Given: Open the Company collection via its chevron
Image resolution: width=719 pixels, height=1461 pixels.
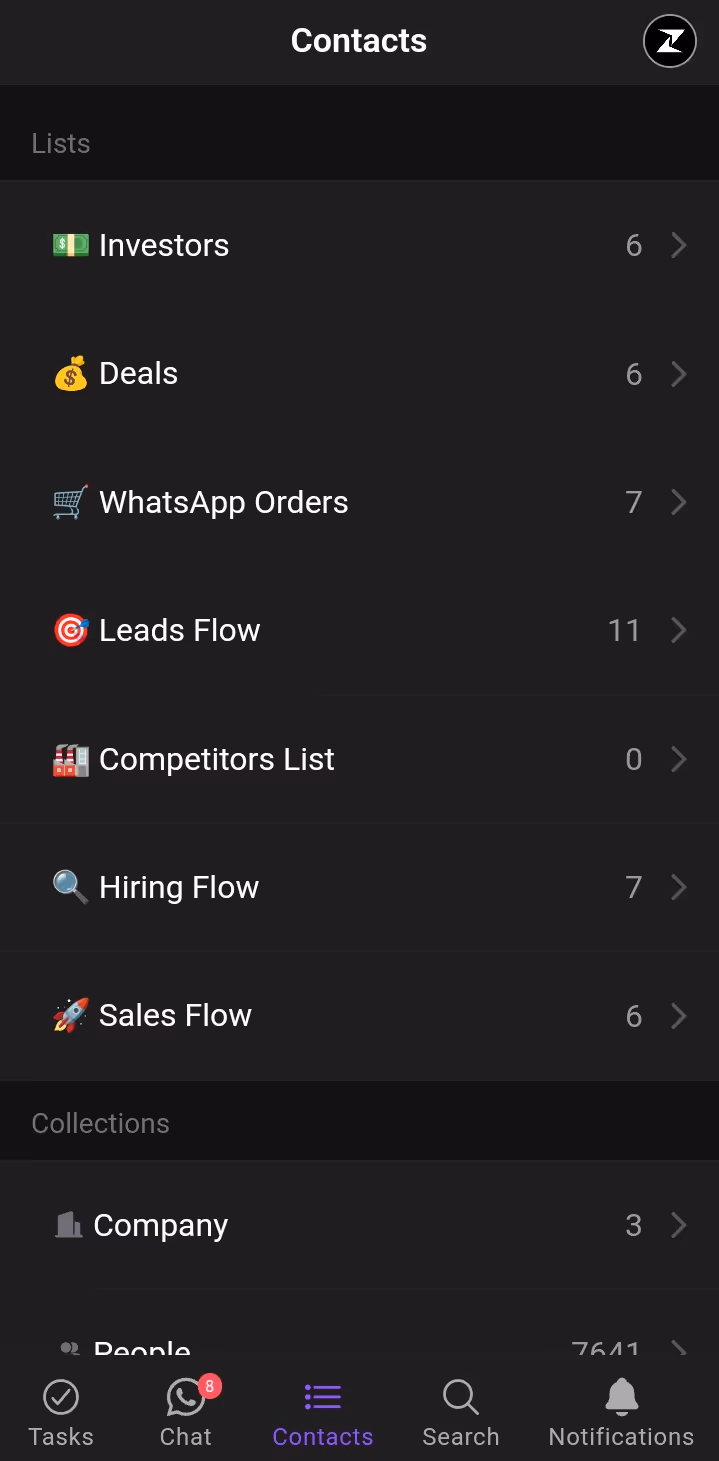Looking at the screenshot, I should [x=678, y=1224].
